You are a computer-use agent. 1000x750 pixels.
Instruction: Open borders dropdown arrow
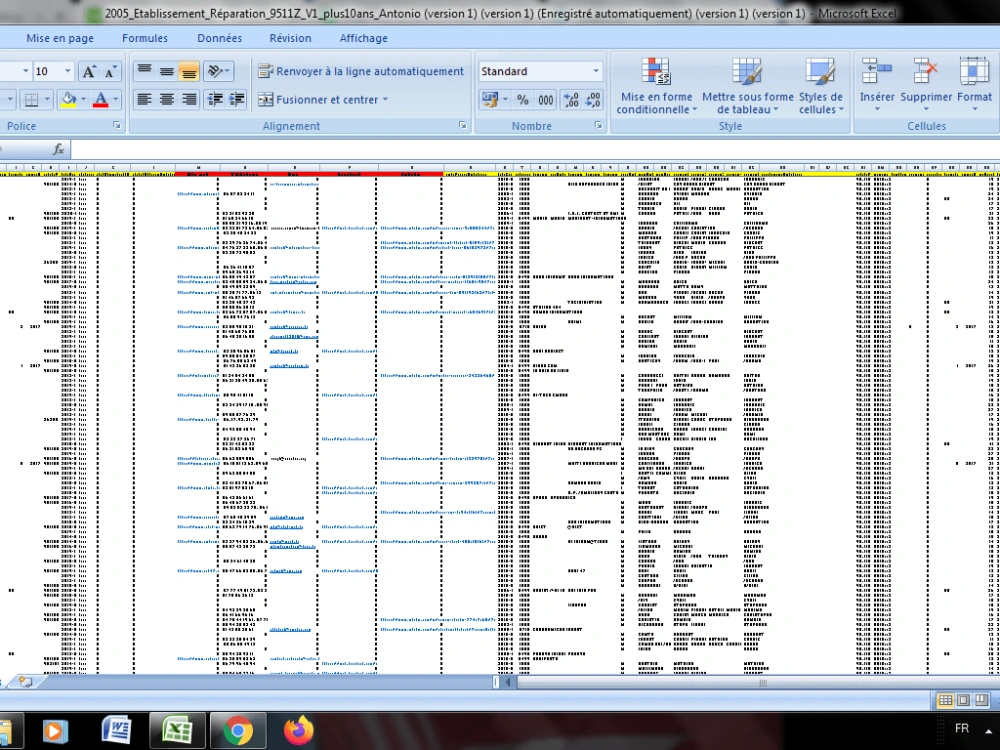(47, 99)
